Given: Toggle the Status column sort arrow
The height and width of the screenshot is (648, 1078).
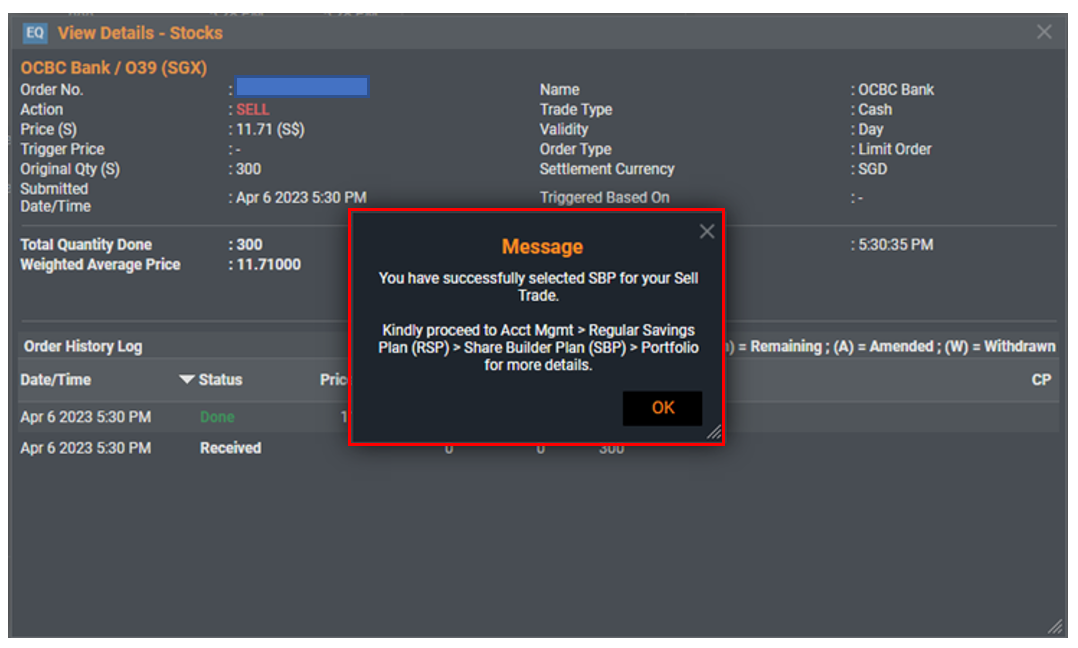Looking at the screenshot, I should [x=186, y=379].
